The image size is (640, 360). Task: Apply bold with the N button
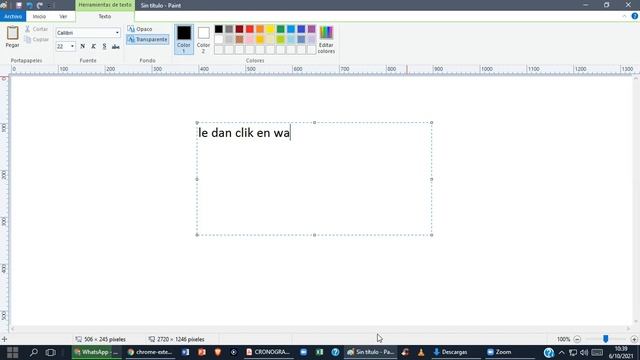[x=82, y=47]
